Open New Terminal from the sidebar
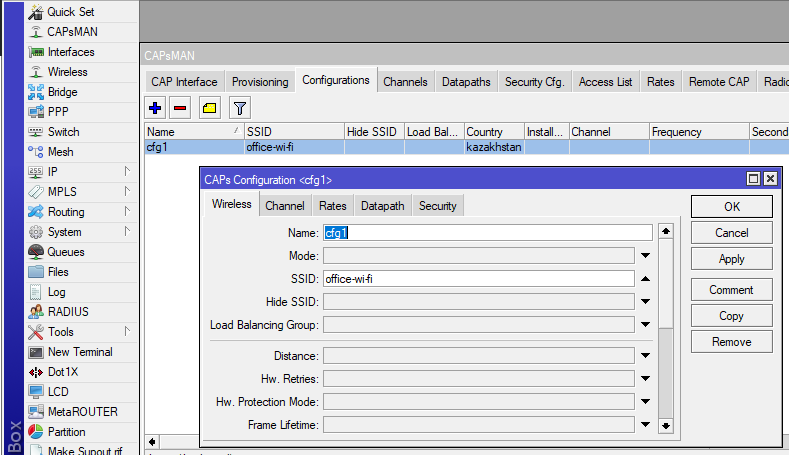 79,352
